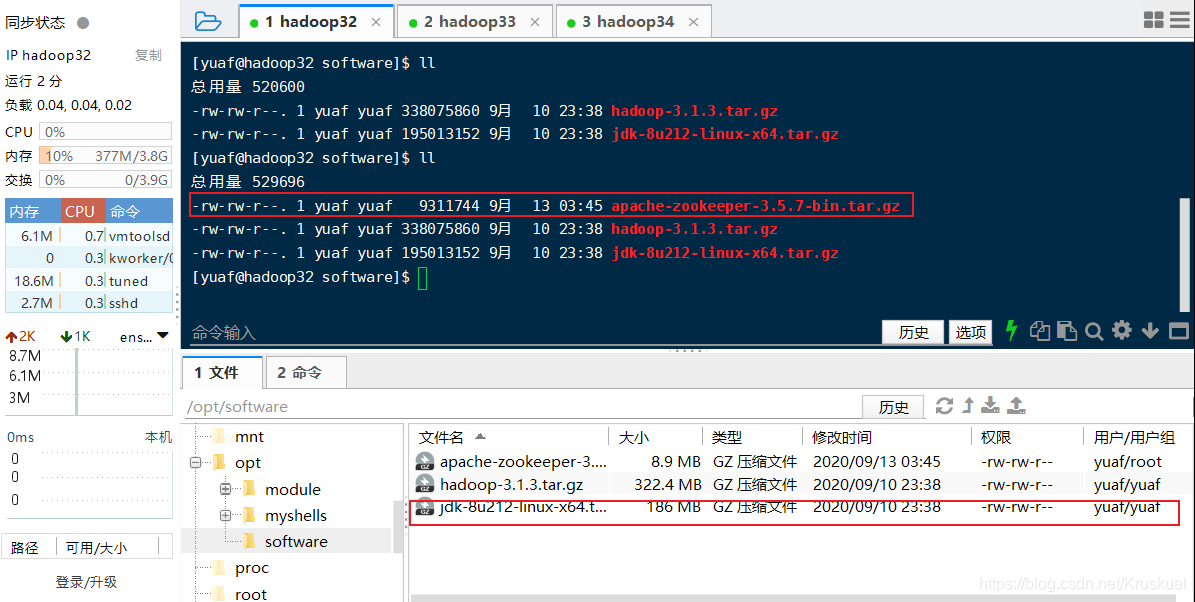Collapse the opt folder in tree
1195x602 pixels.
(196, 463)
